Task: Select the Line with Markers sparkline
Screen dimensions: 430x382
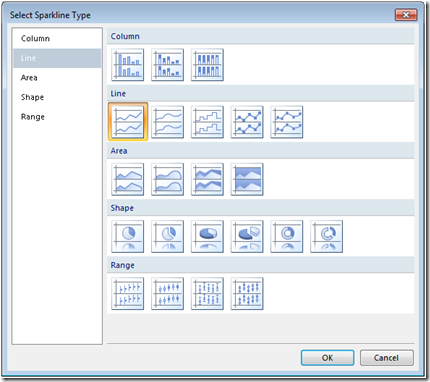Action: coord(247,122)
